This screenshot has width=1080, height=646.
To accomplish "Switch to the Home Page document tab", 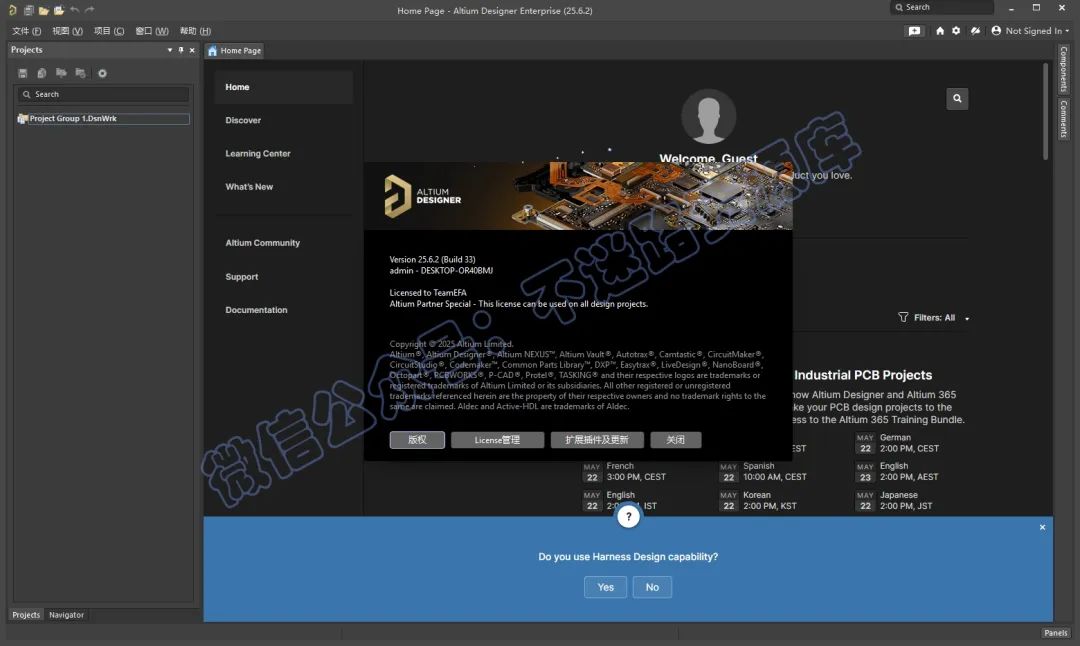I will click(x=234, y=50).
